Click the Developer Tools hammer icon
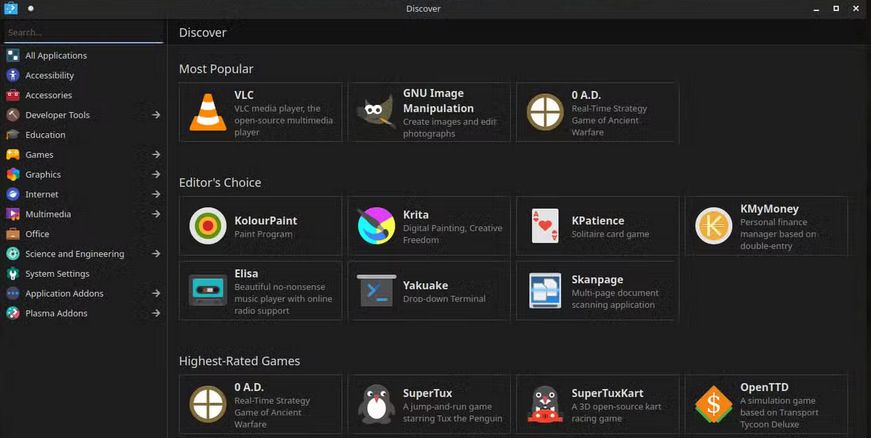 click(13, 115)
